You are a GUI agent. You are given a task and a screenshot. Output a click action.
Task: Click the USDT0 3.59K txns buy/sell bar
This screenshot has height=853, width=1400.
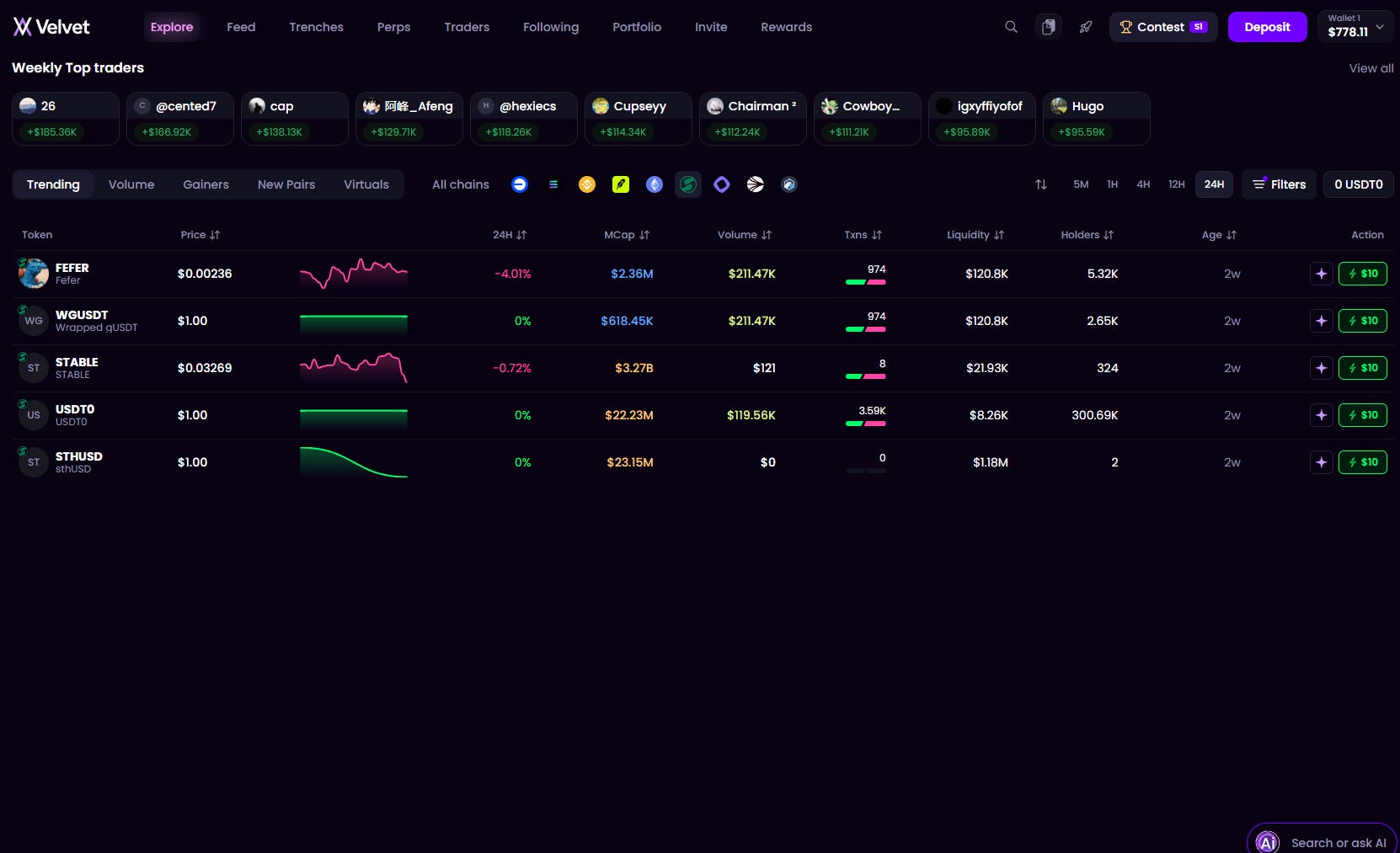click(x=865, y=424)
